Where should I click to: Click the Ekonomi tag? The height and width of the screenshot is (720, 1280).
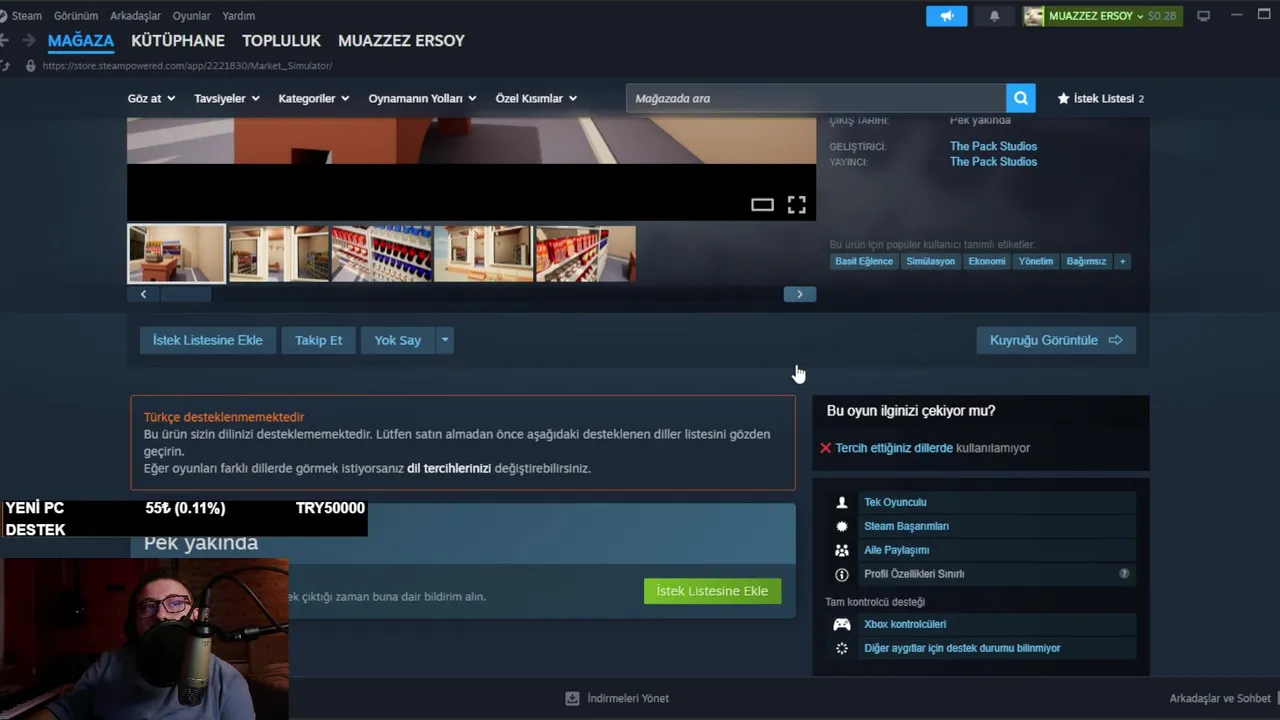pyautogui.click(x=986, y=261)
